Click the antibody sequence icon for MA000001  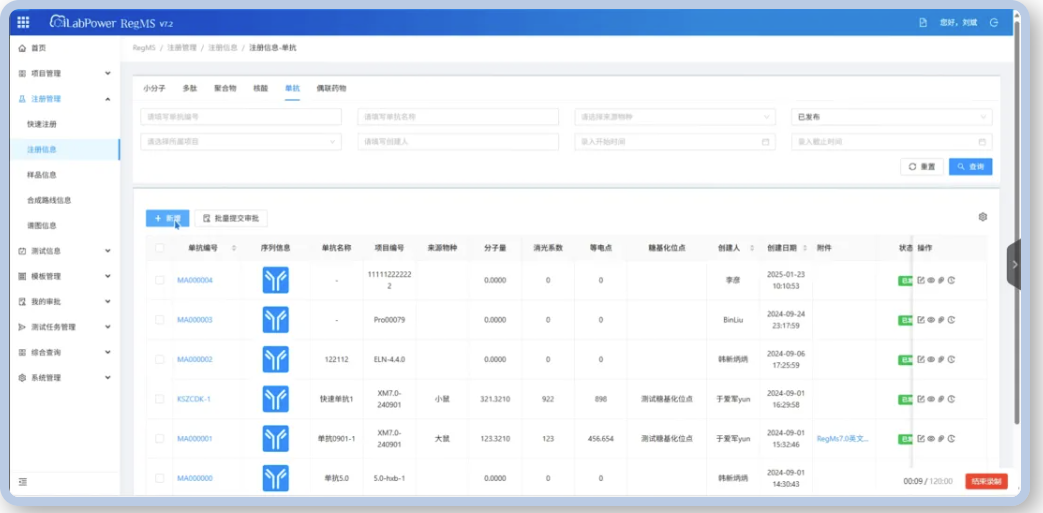pyautogui.click(x=275, y=439)
